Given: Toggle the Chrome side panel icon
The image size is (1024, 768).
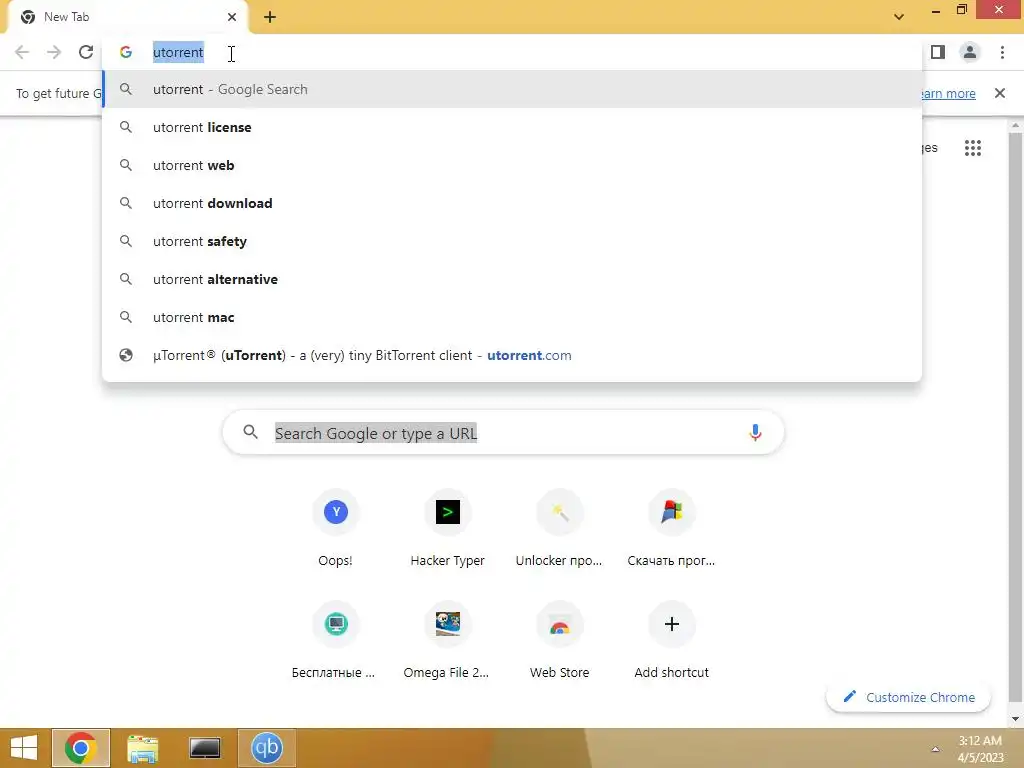Looking at the screenshot, I should (938, 52).
